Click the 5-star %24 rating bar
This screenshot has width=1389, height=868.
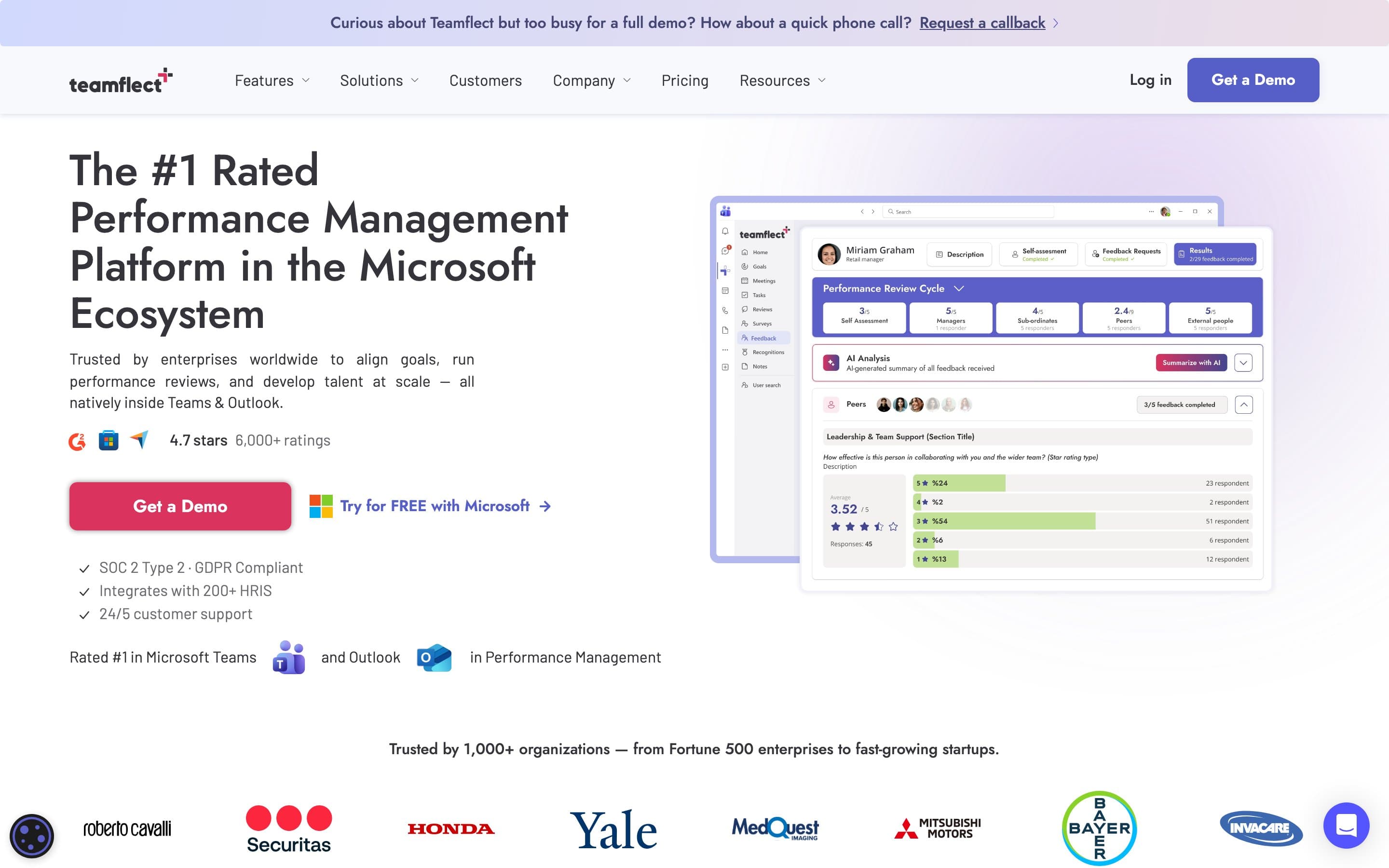(x=1082, y=483)
